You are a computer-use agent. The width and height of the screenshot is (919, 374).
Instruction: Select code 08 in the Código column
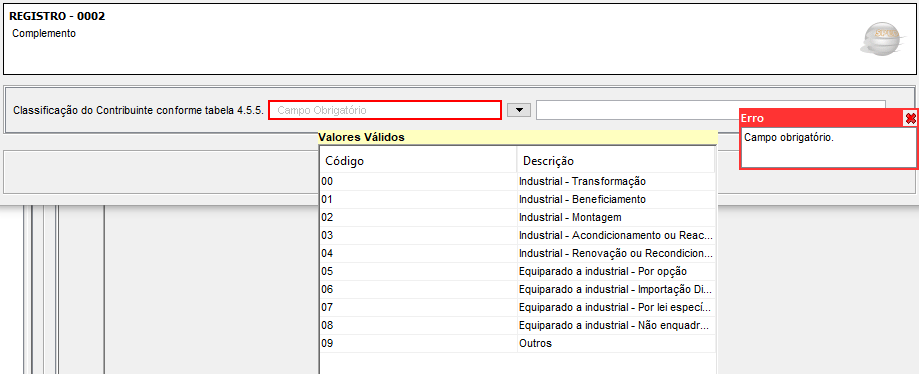point(418,325)
